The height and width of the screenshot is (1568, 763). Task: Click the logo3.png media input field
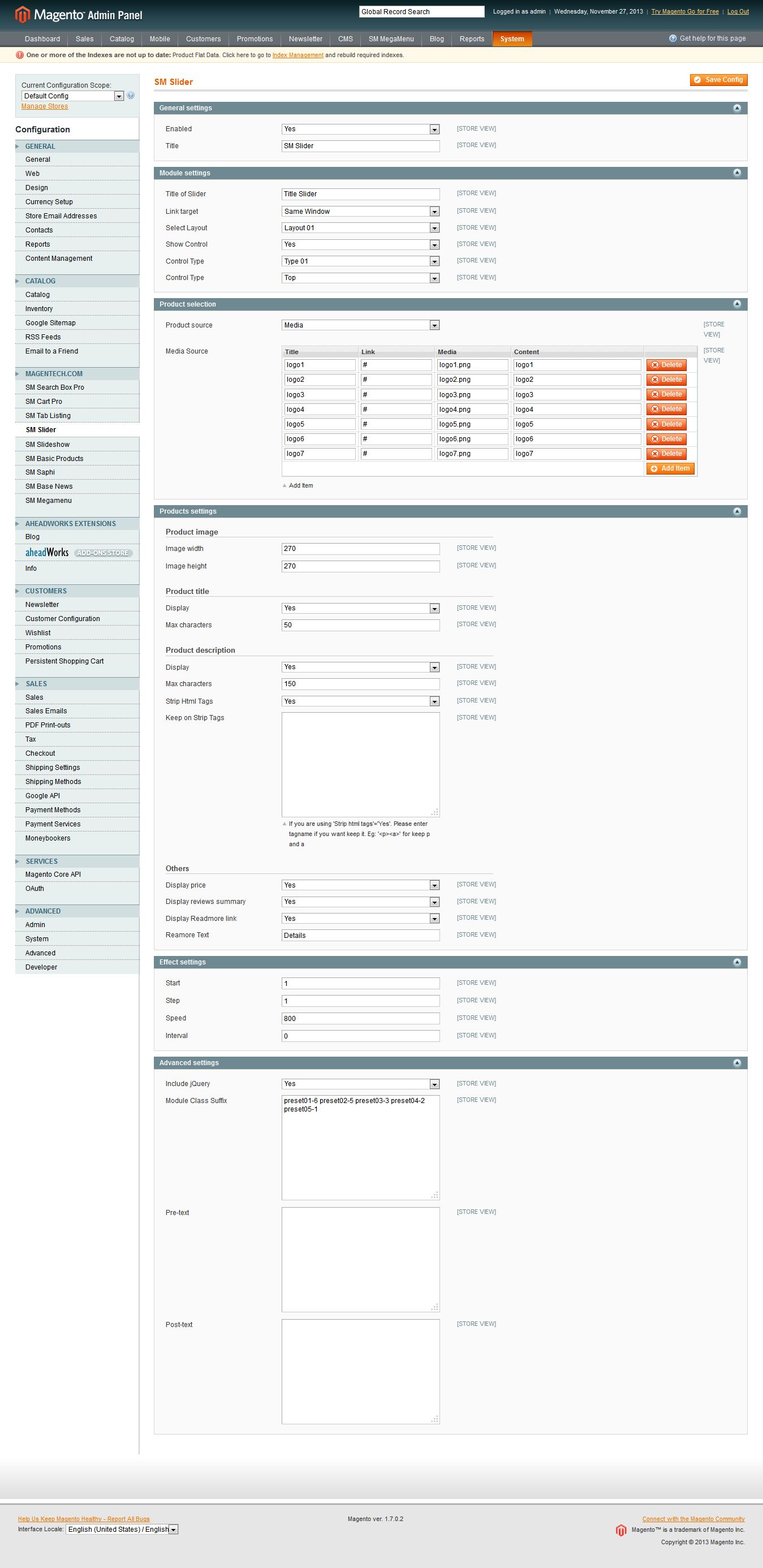472,394
